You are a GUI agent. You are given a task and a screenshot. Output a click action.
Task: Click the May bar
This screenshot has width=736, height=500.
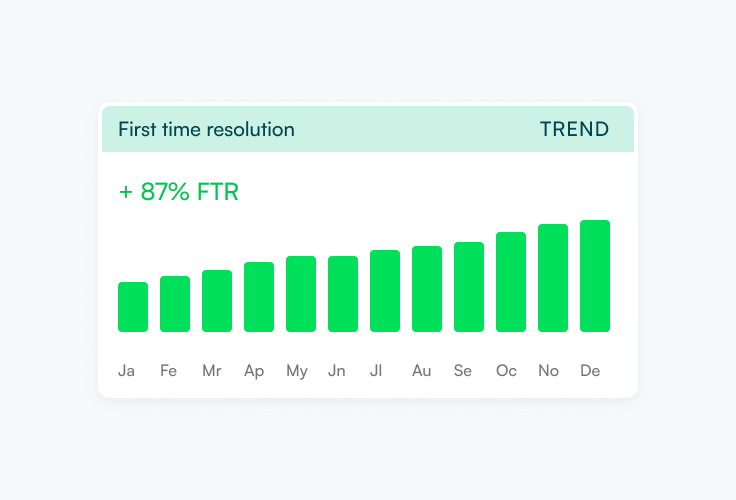[301, 294]
